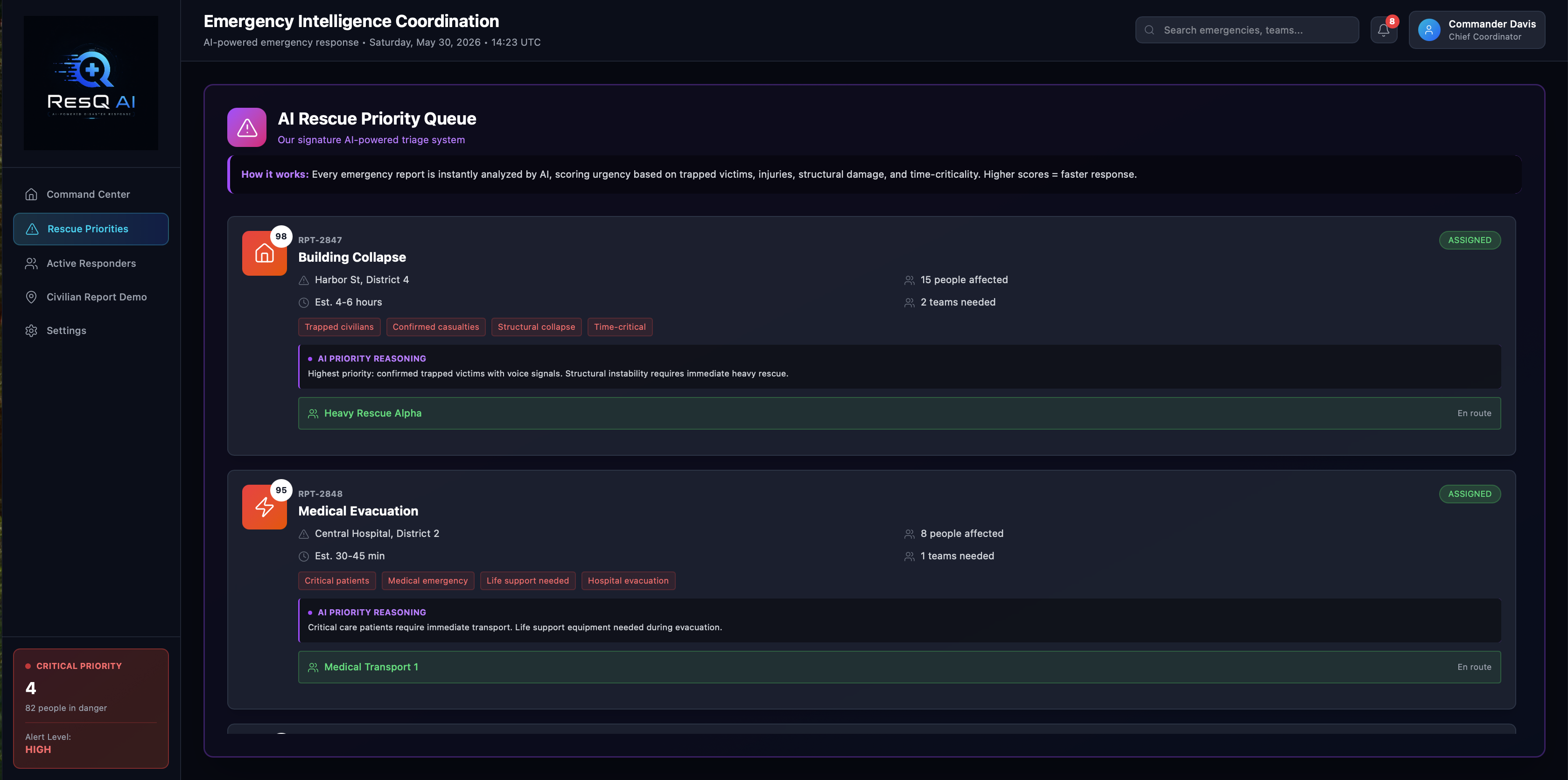Screen dimensions: 1568x780
Task: Click report ID RPT-2847
Action: pos(320,240)
